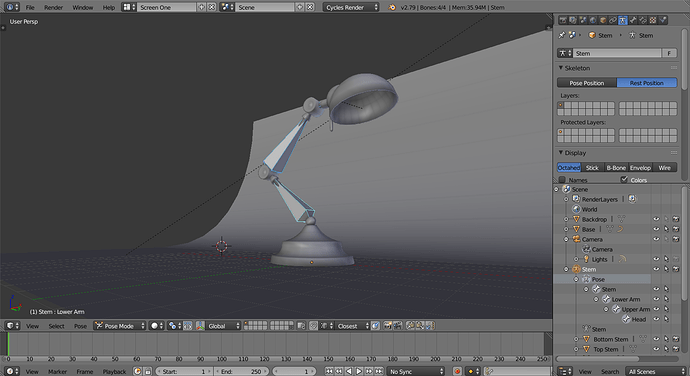Viewport: 690px width, 376px height.
Task: Click the Stem armature object icon
Action: (576, 269)
